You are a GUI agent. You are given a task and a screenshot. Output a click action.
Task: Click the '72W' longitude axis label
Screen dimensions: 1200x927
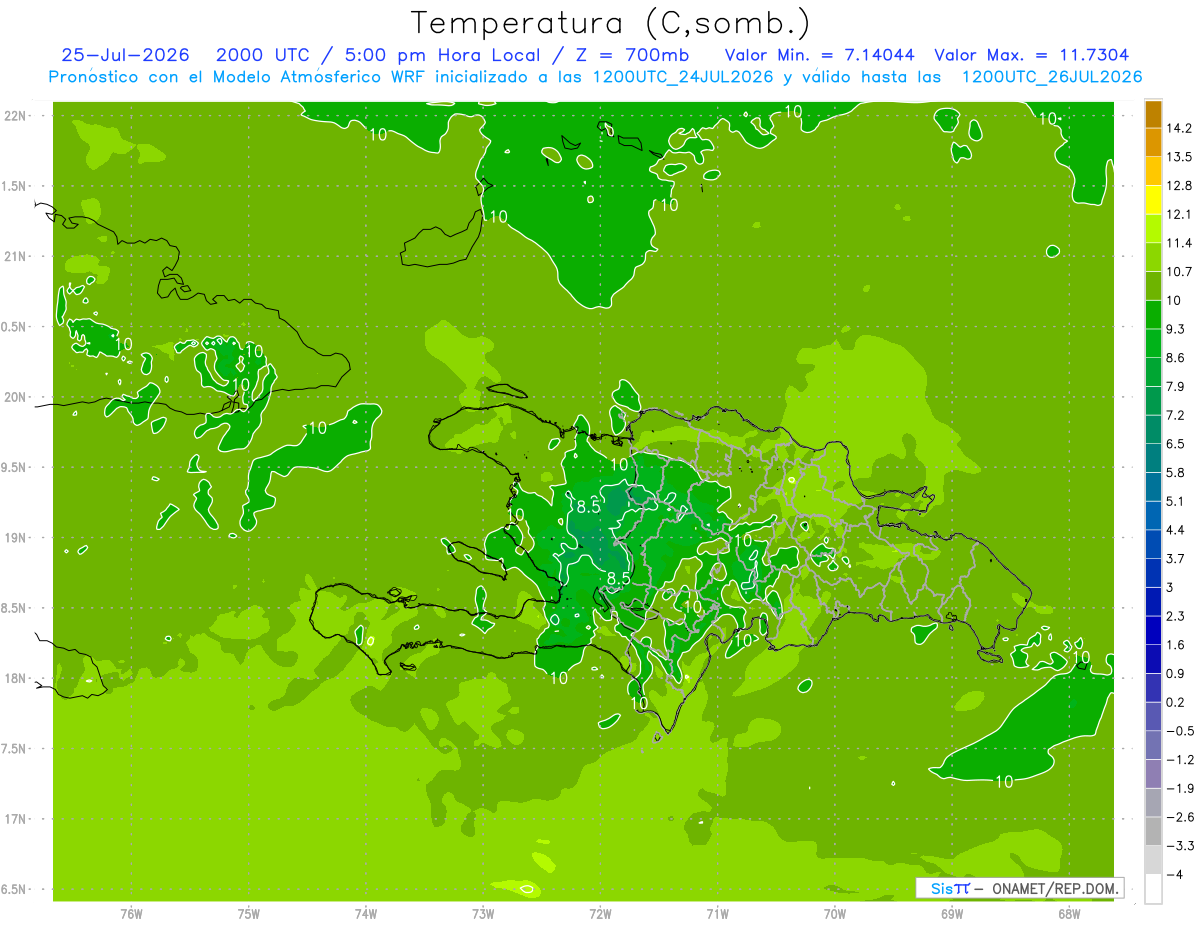tap(600, 914)
